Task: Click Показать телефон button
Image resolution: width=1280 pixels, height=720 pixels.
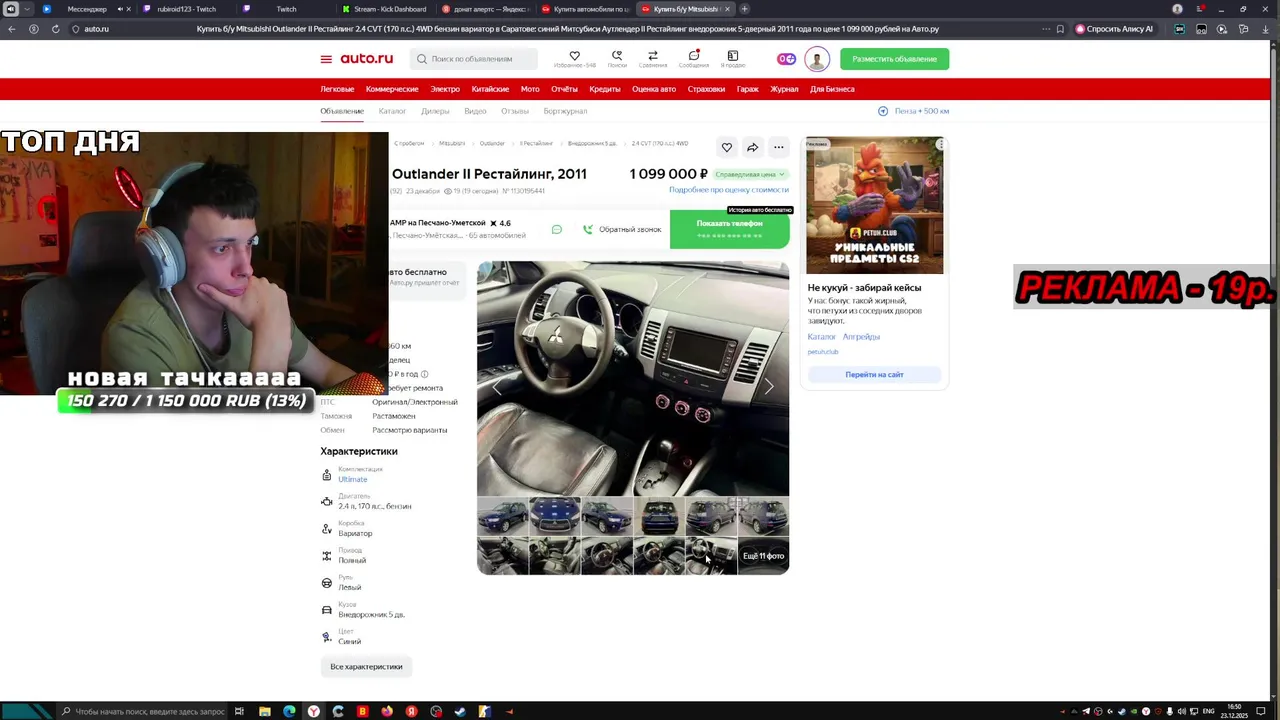Action: tap(729, 229)
